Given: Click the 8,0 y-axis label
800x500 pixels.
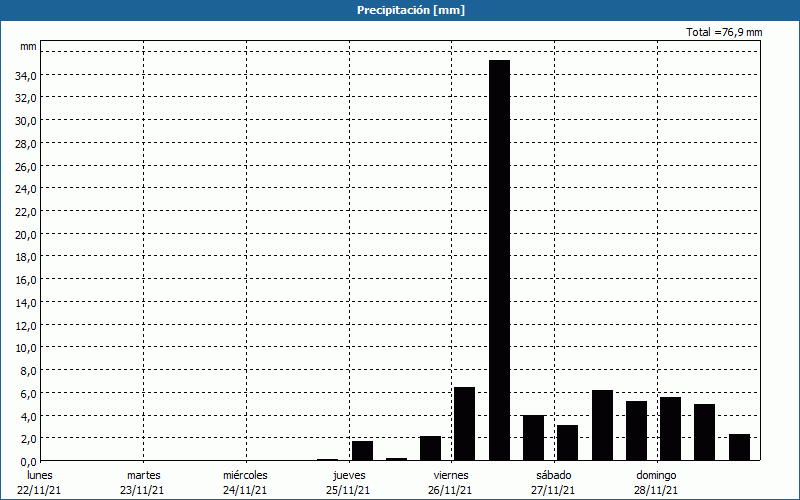Looking at the screenshot, I should point(28,370).
